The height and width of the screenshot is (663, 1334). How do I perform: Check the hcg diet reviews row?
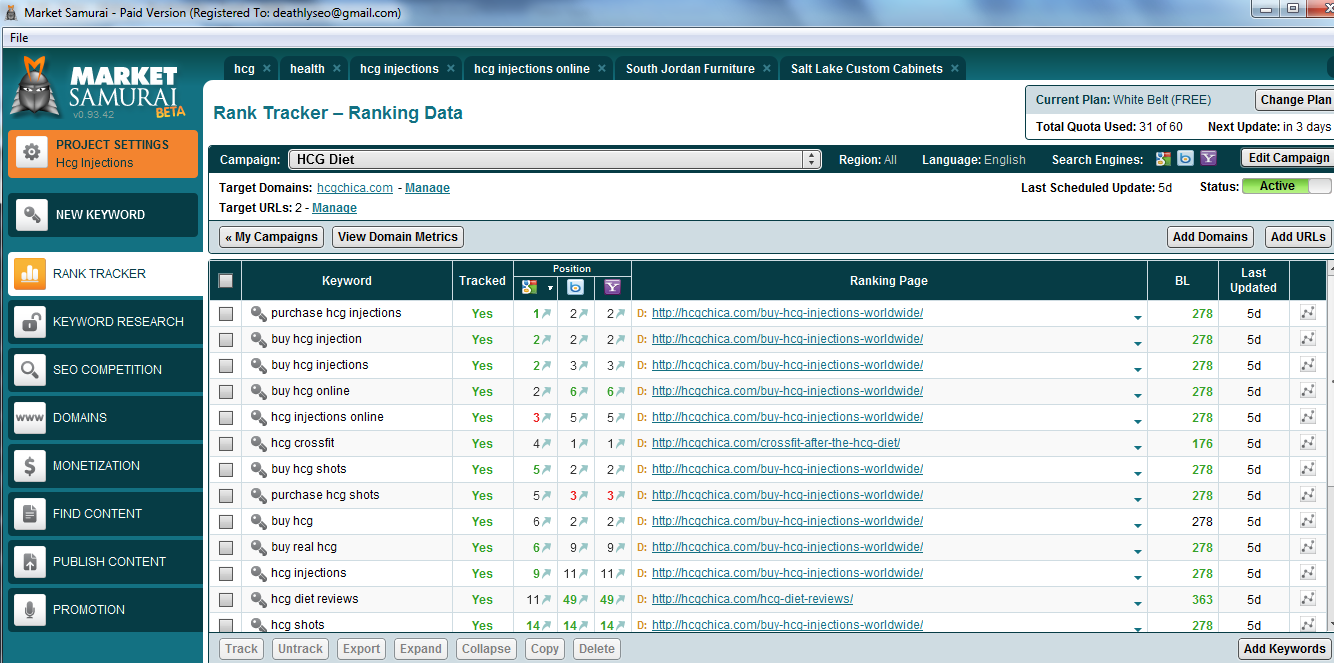click(x=226, y=600)
